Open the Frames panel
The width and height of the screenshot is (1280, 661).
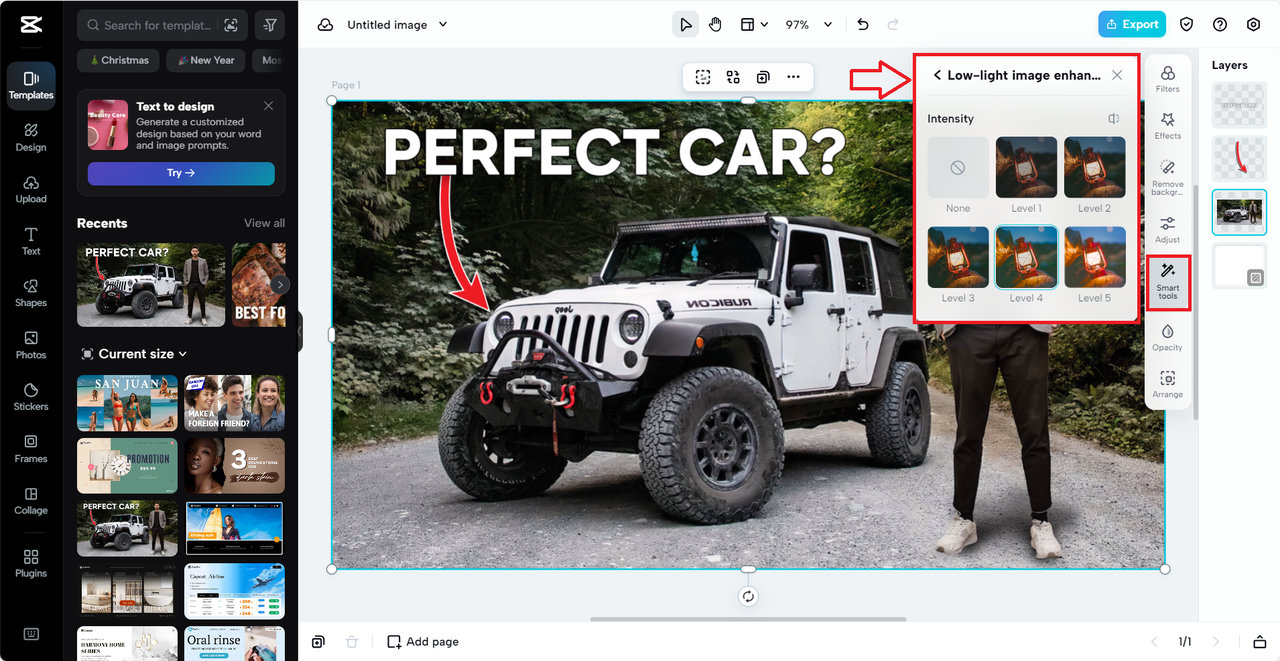point(31,449)
